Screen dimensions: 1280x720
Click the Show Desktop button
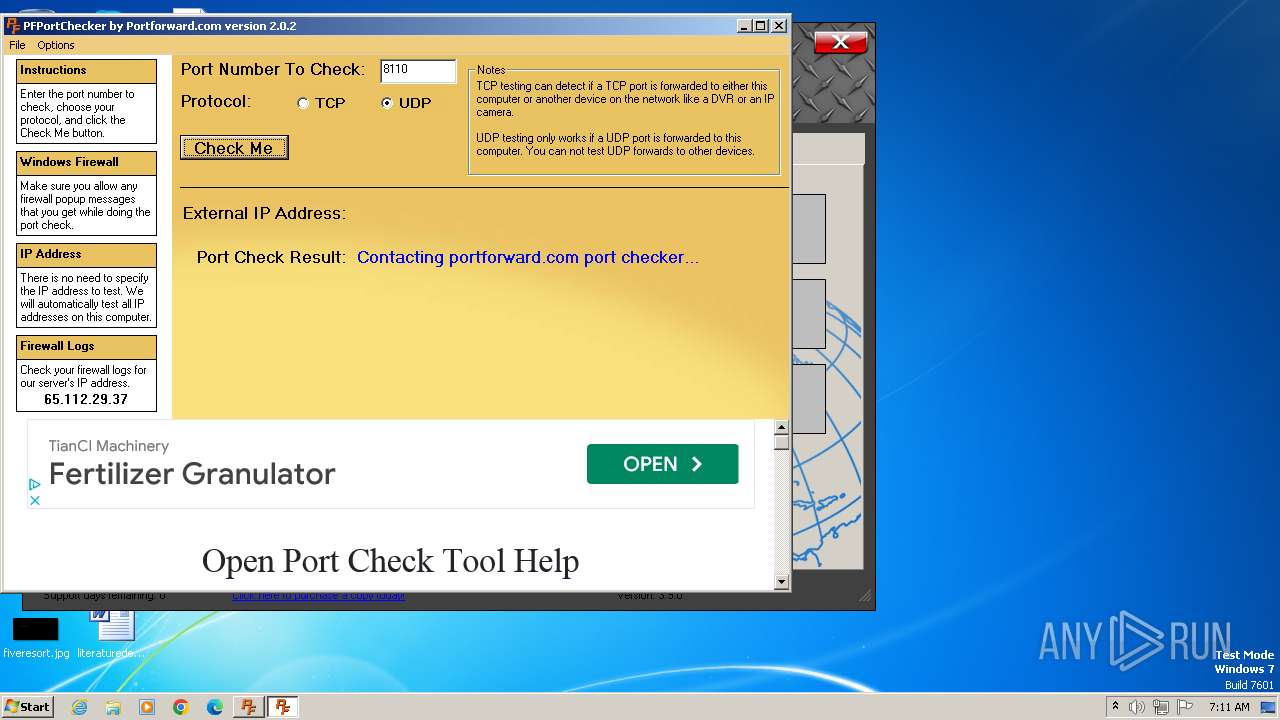pos(1269,707)
